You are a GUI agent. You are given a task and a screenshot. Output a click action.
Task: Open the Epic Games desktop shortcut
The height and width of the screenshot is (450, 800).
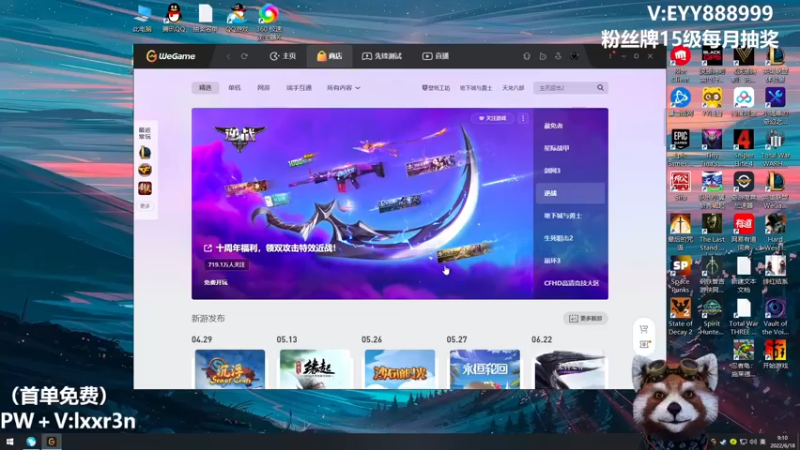680,148
